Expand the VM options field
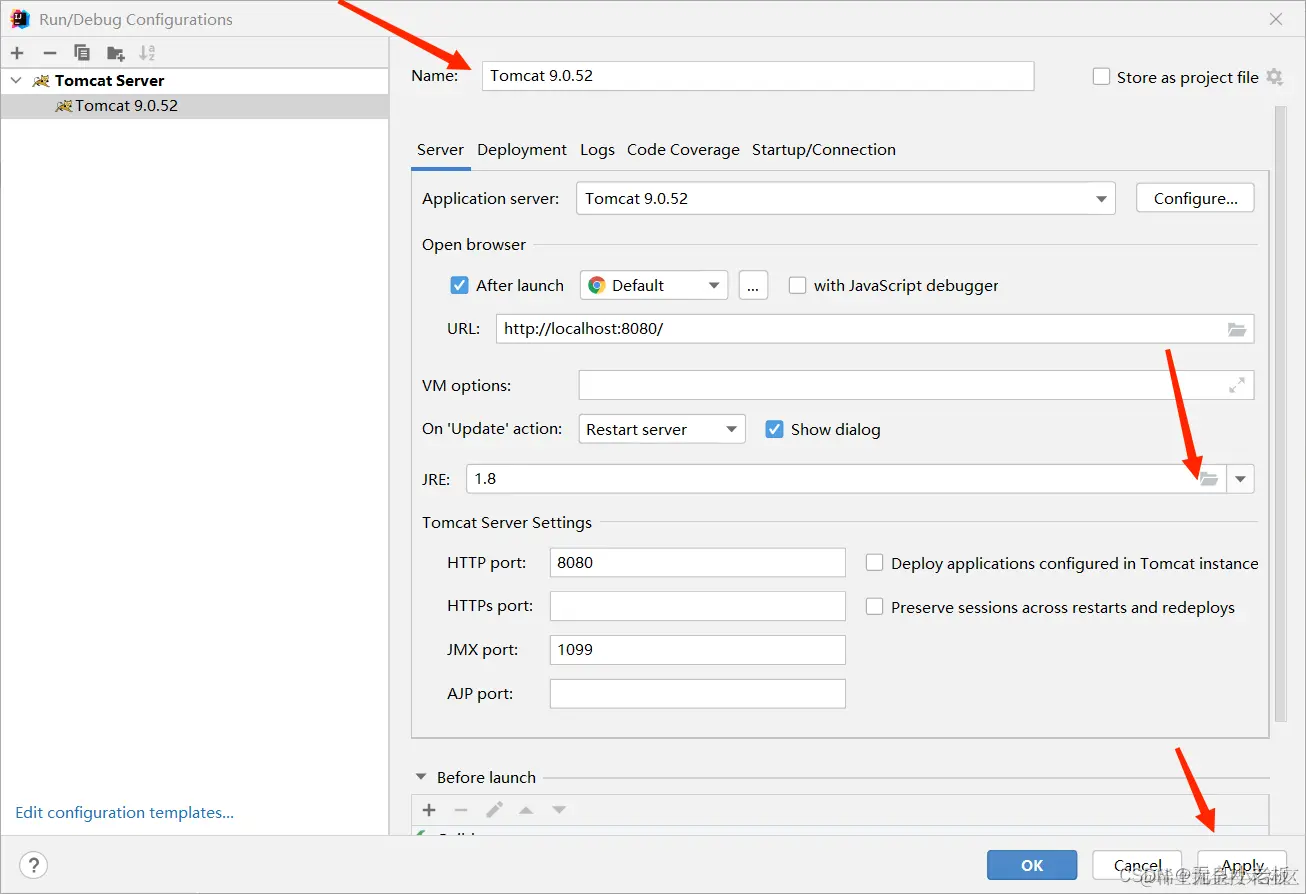This screenshot has height=894, width=1306. tap(1237, 385)
